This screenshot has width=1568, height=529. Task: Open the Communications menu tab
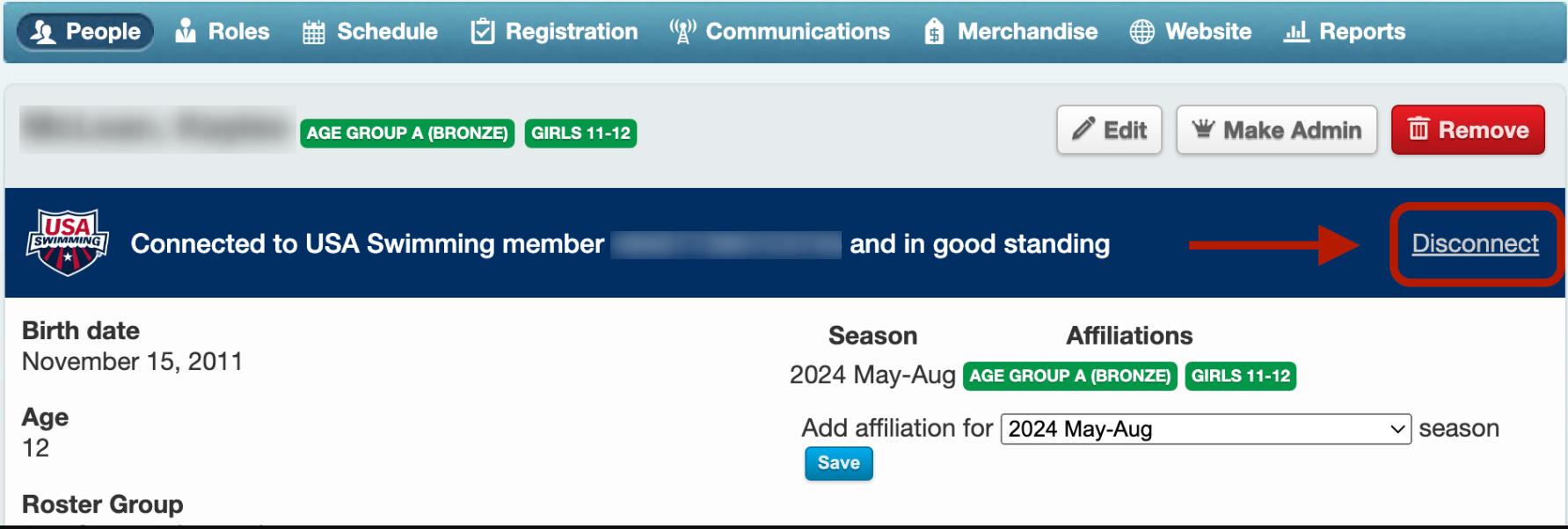click(x=779, y=32)
